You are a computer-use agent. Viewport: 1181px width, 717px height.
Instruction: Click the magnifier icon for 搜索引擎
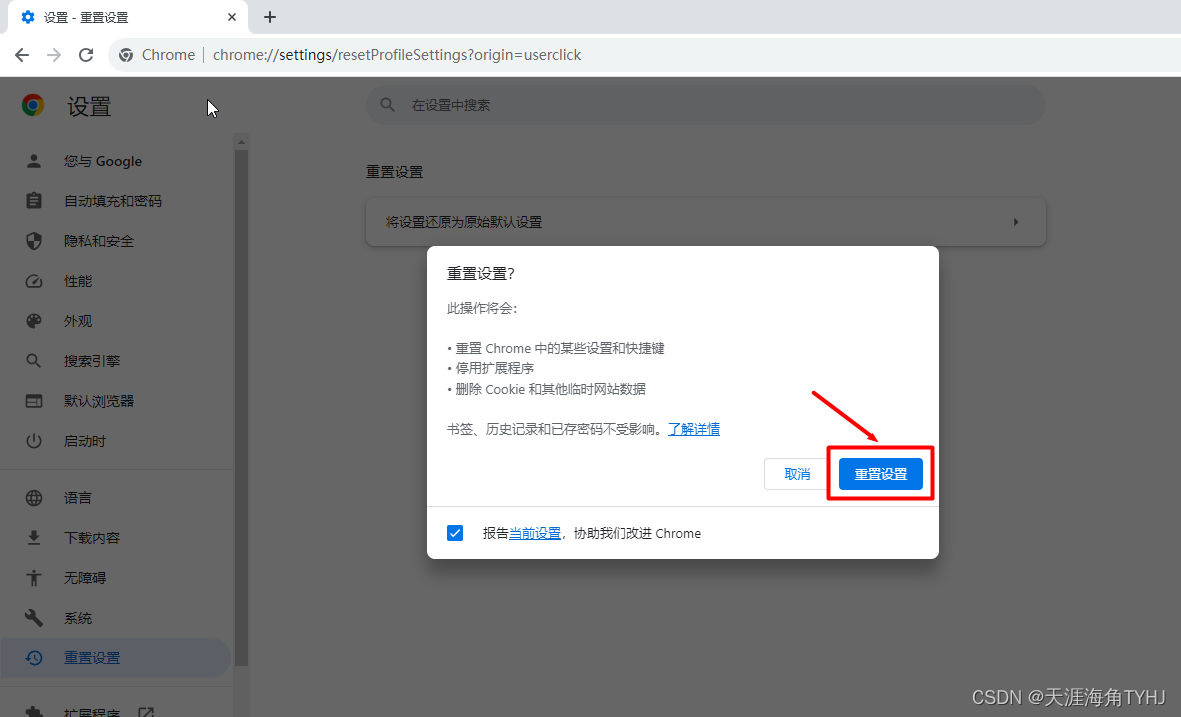coord(34,360)
